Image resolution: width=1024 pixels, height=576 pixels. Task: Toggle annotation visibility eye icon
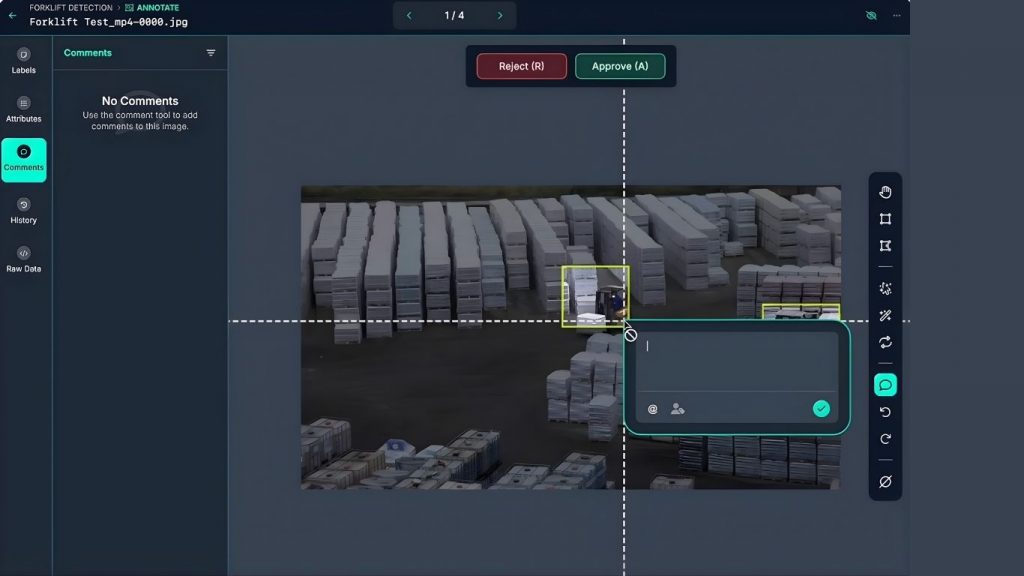(x=870, y=16)
